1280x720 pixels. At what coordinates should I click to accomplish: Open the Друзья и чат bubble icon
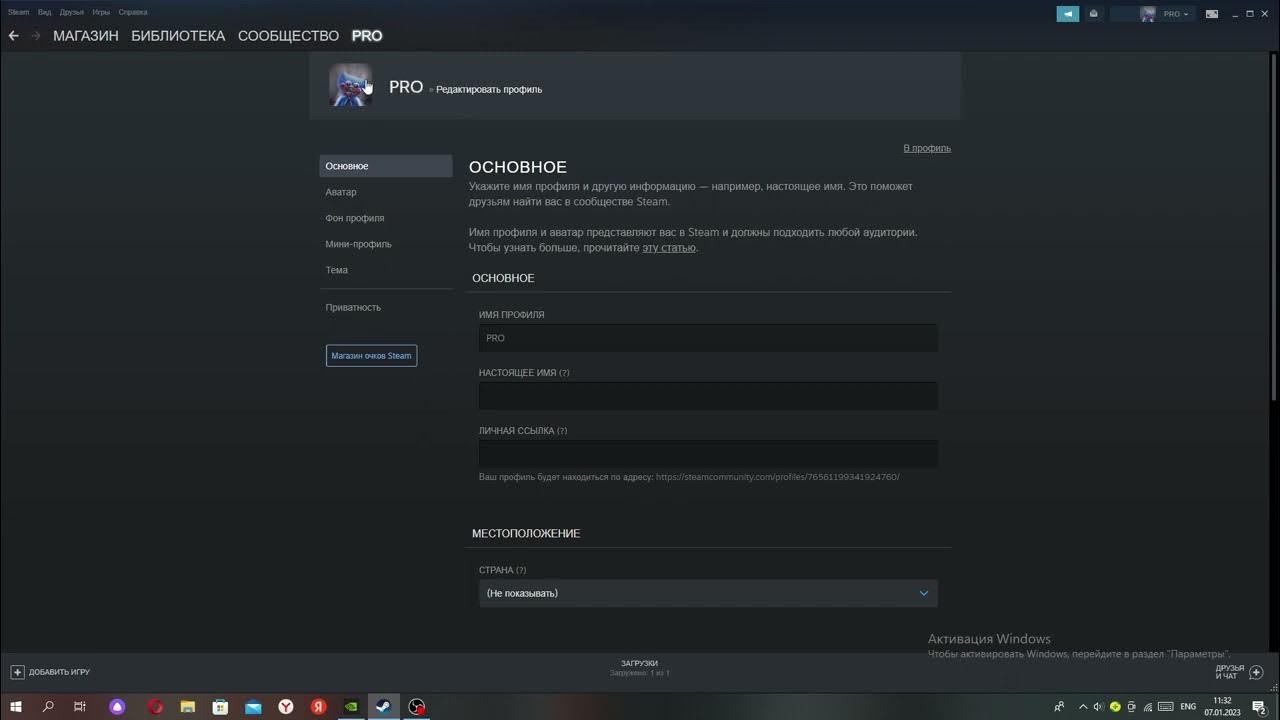click(x=1257, y=672)
